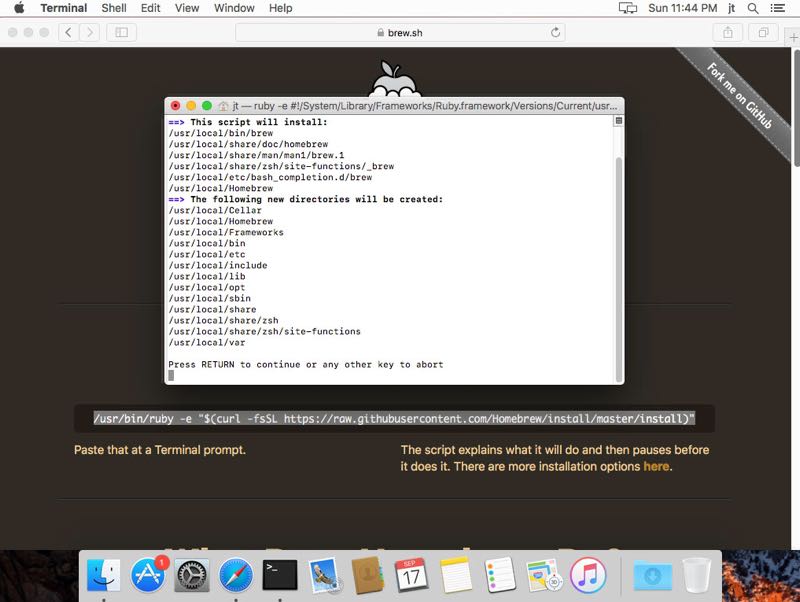Image resolution: width=800 pixels, height=602 pixels.
Task: Click the brew.sh address bar
Action: (x=400, y=33)
